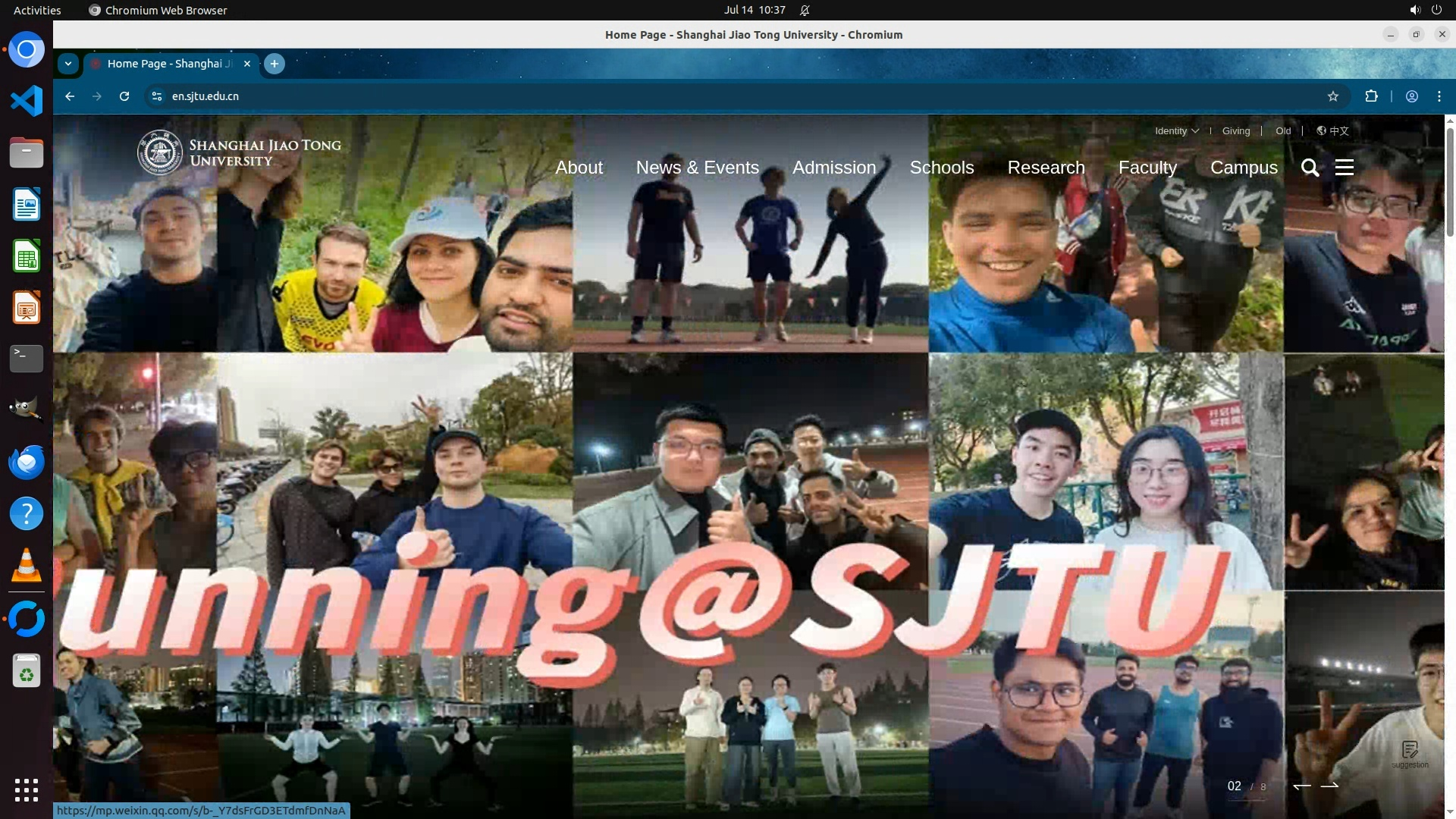Expand the Identity dropdown
The width and height of the screenshot is (1456, 819).
[x=1176, y=130]
